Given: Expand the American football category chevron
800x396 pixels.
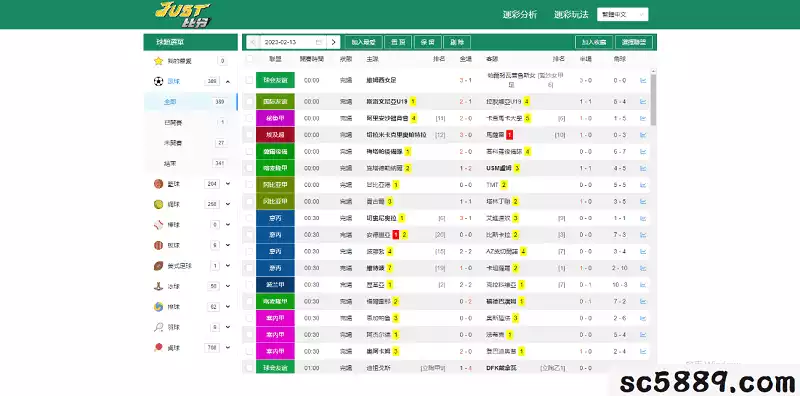Looking at the screenshot, I should pos(228,266).
